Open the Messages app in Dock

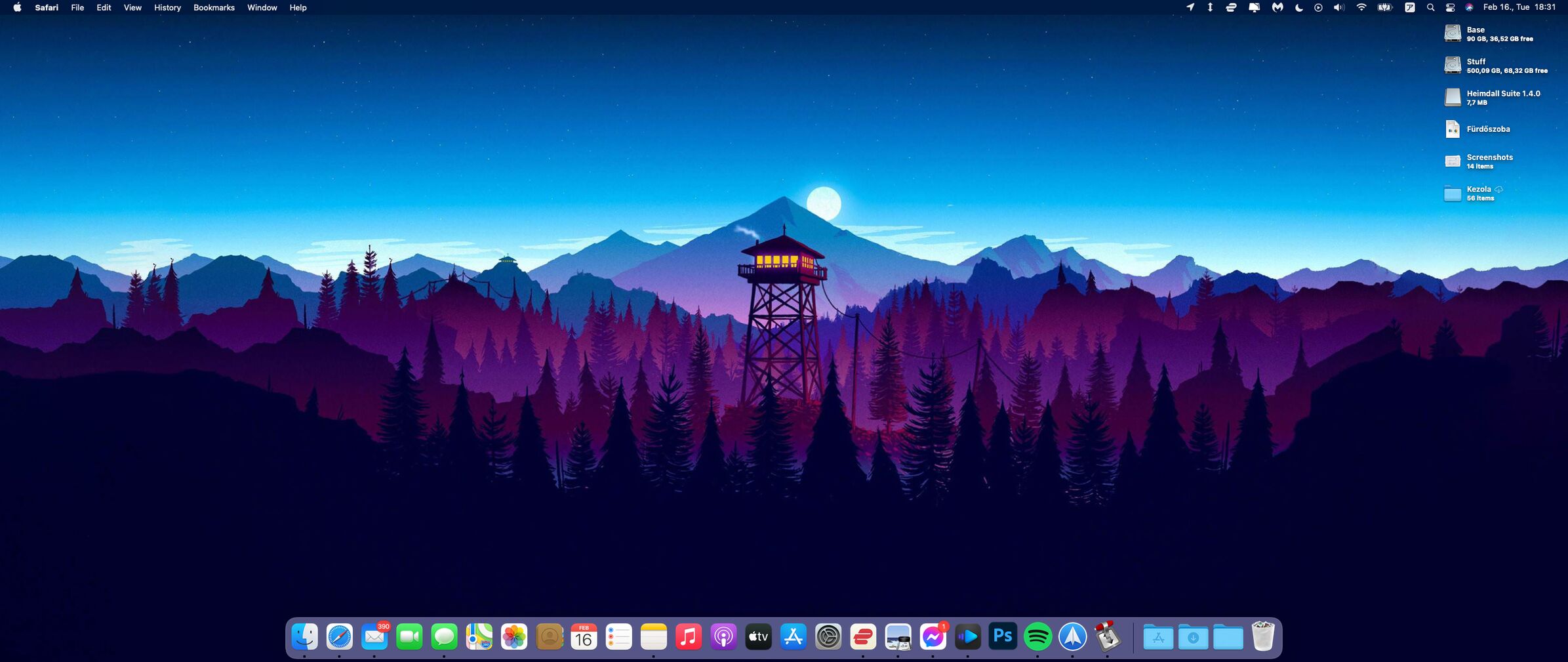point(445,636)
